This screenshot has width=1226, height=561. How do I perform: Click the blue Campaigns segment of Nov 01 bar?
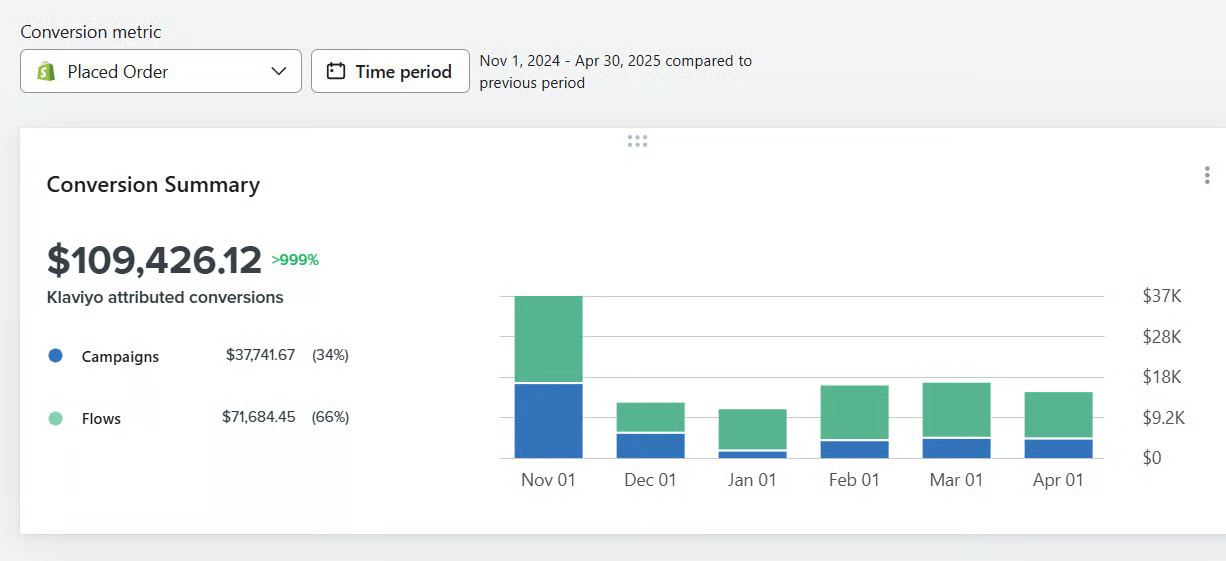pyautogui.click(x=548, y=420)
